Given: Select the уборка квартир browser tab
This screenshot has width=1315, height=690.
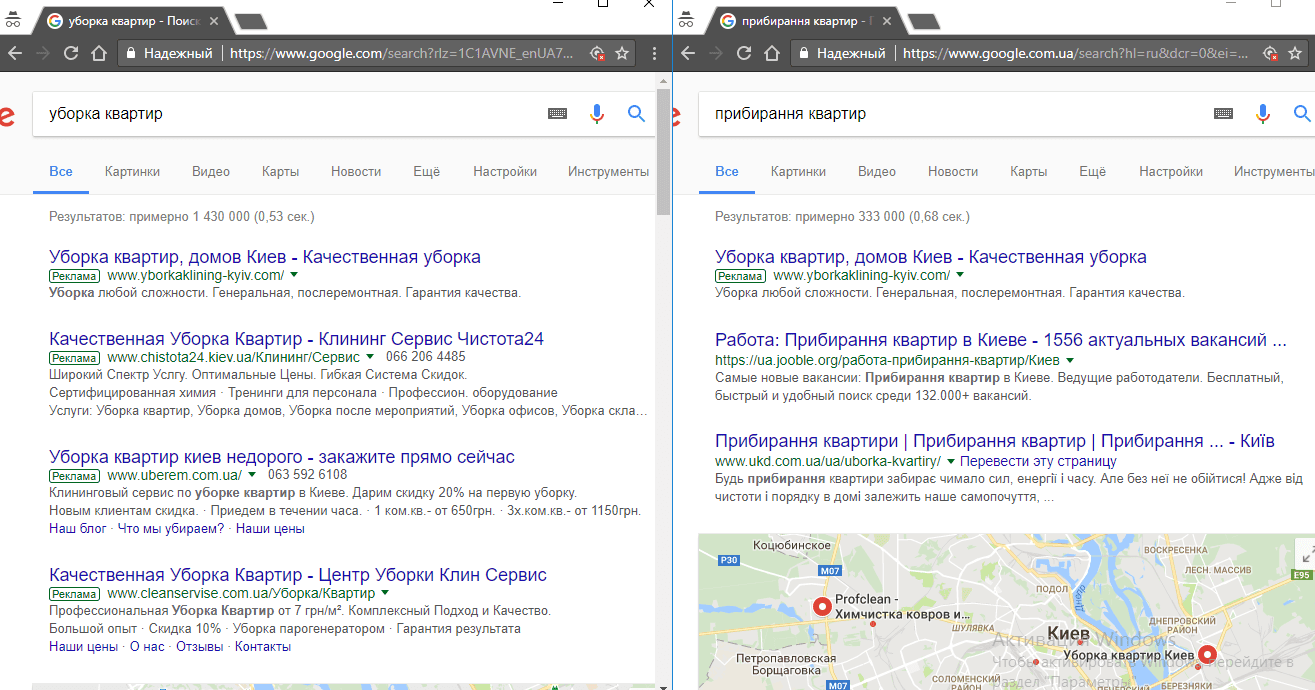Looking at the screenshot, I should click(x=132, y=21).
